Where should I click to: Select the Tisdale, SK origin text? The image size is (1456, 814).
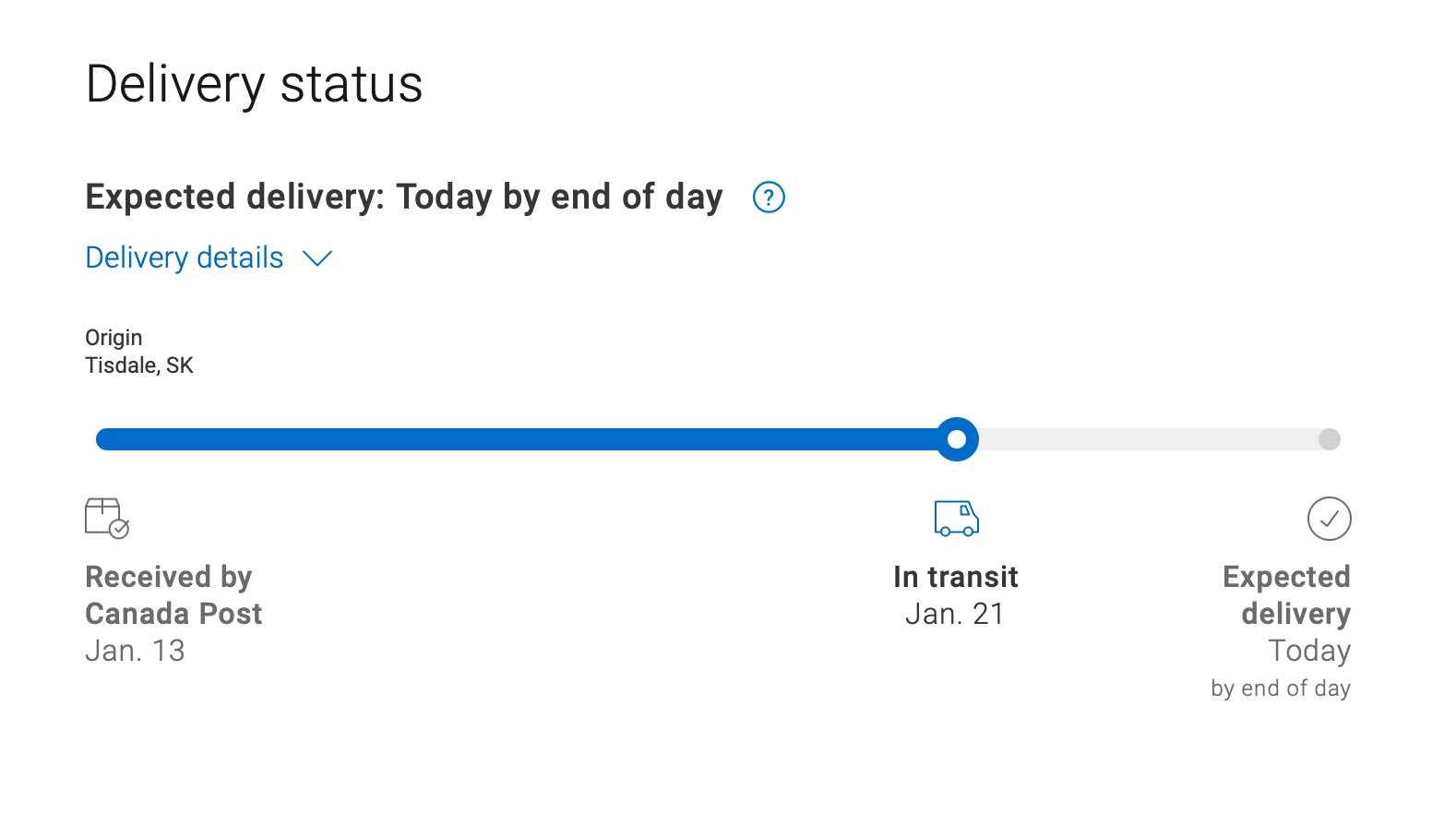point(139,365)
